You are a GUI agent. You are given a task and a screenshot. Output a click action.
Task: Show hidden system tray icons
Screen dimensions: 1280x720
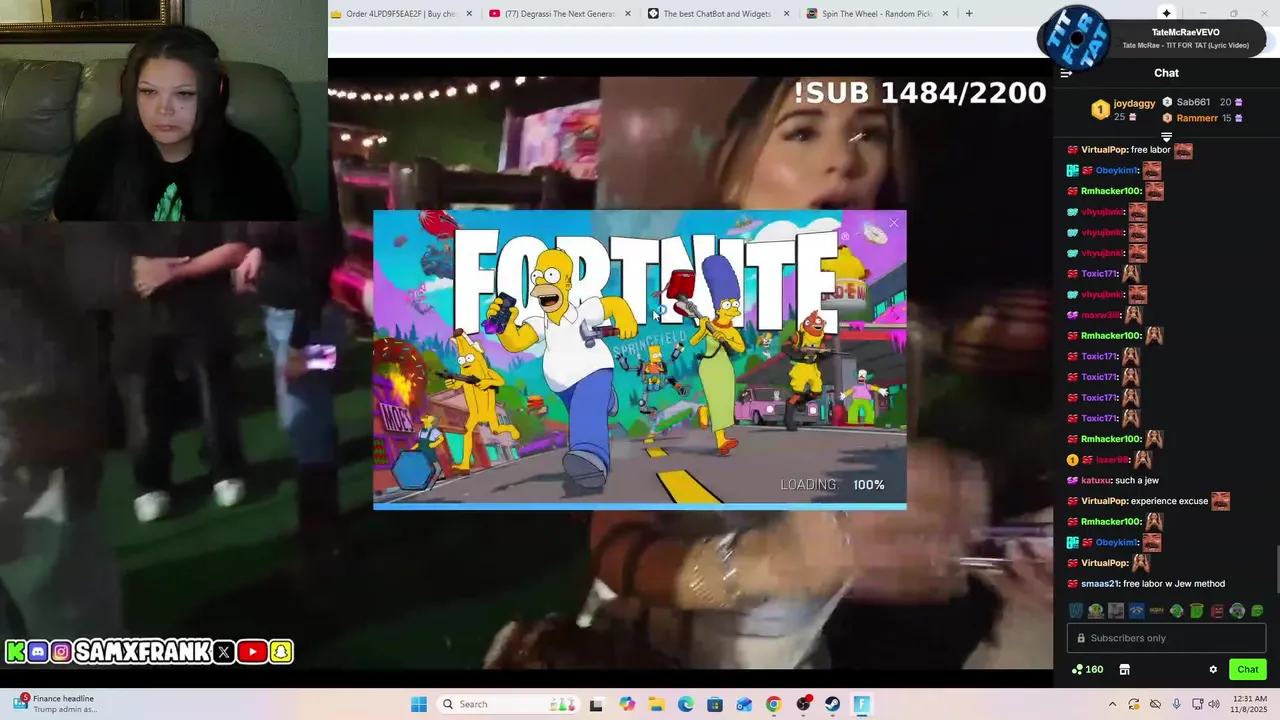[x=1112, y=704]
